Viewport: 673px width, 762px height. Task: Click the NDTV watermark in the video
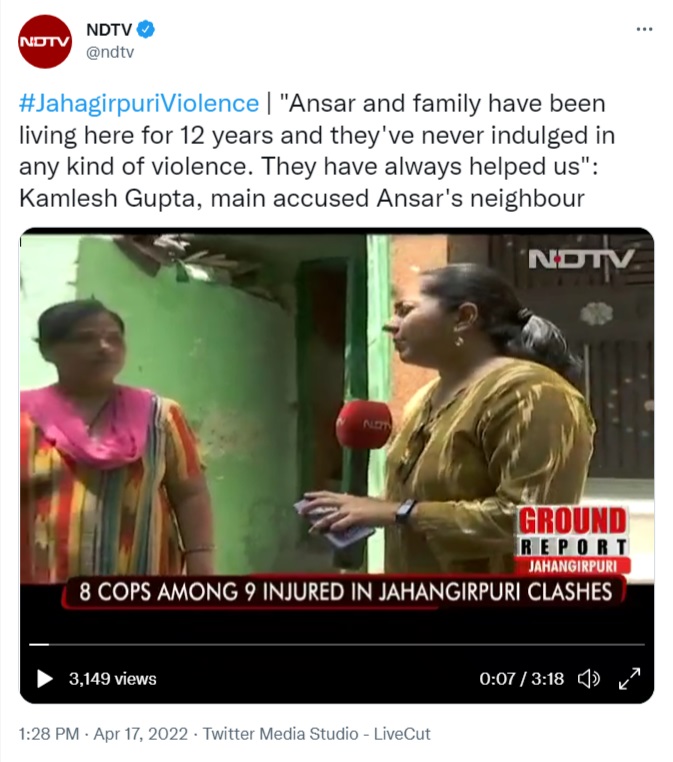click(x=581, y=259)
